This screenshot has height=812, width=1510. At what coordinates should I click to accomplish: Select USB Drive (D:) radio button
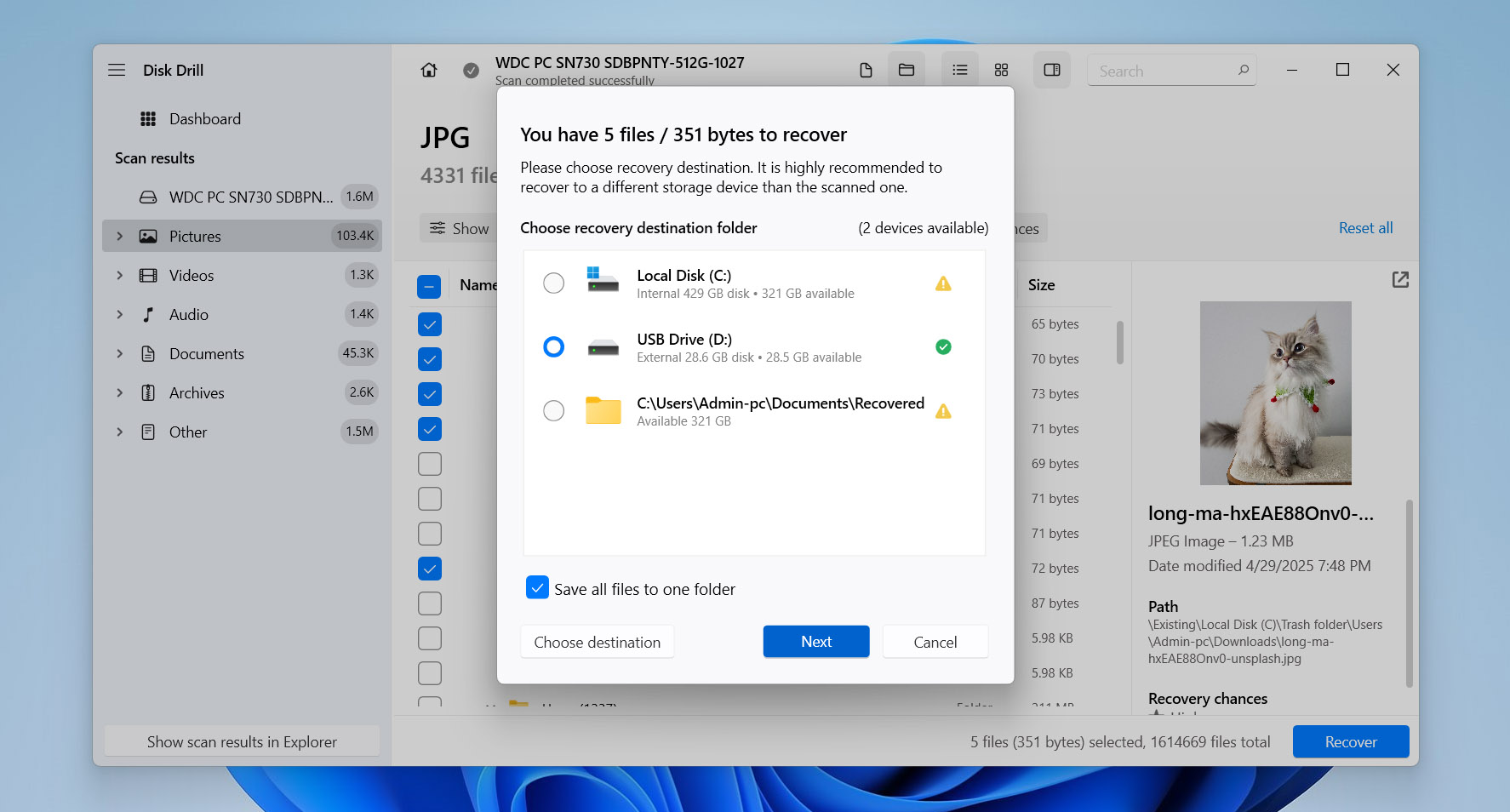(553, 346)
